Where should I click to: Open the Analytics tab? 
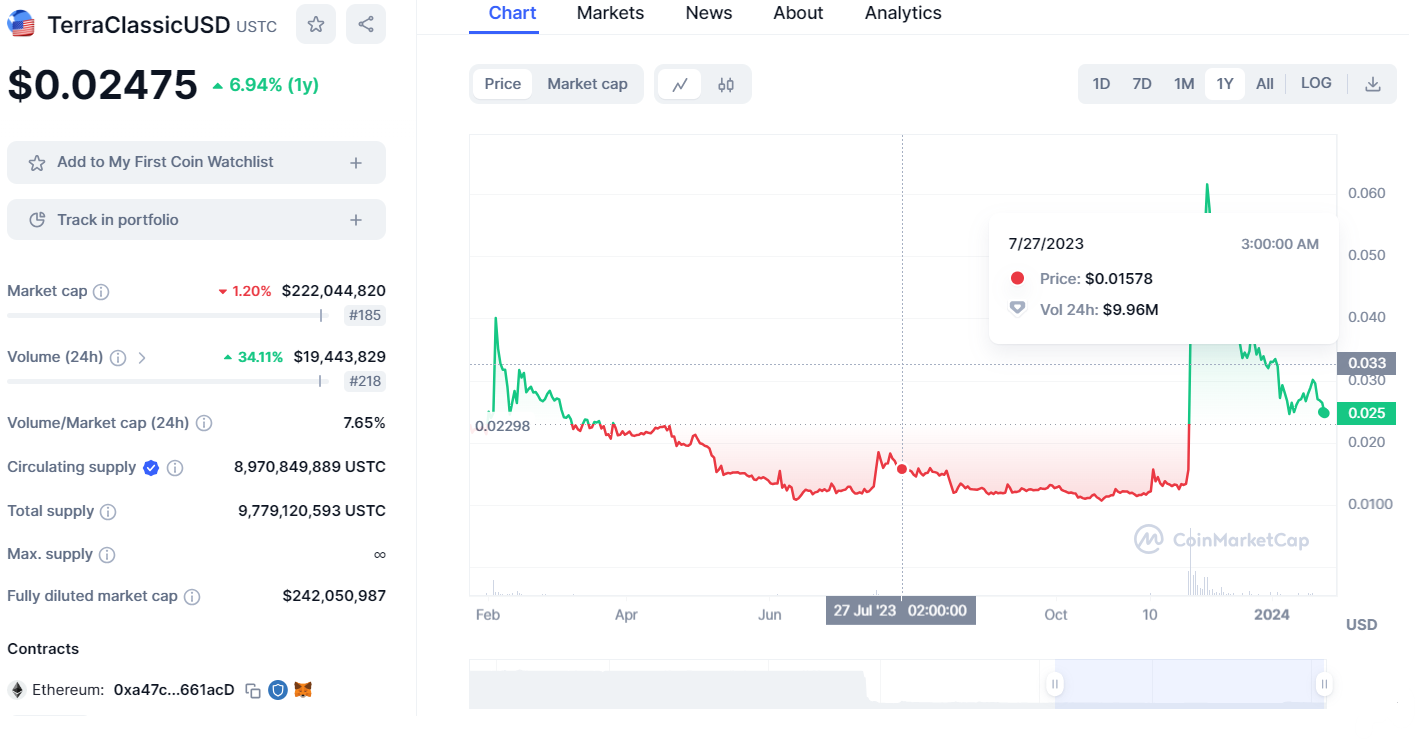[903, 13]
